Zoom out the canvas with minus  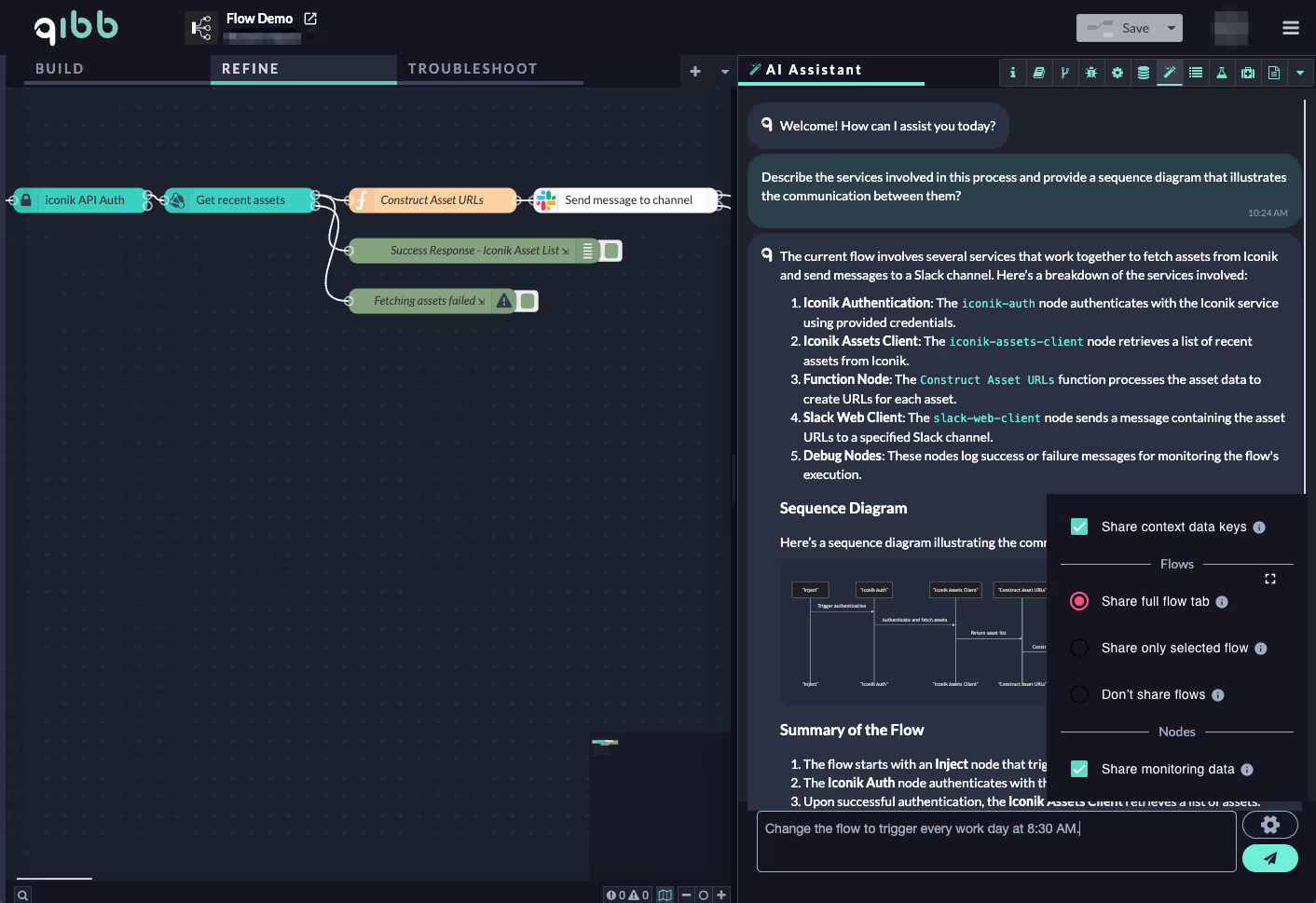point(686,895)
